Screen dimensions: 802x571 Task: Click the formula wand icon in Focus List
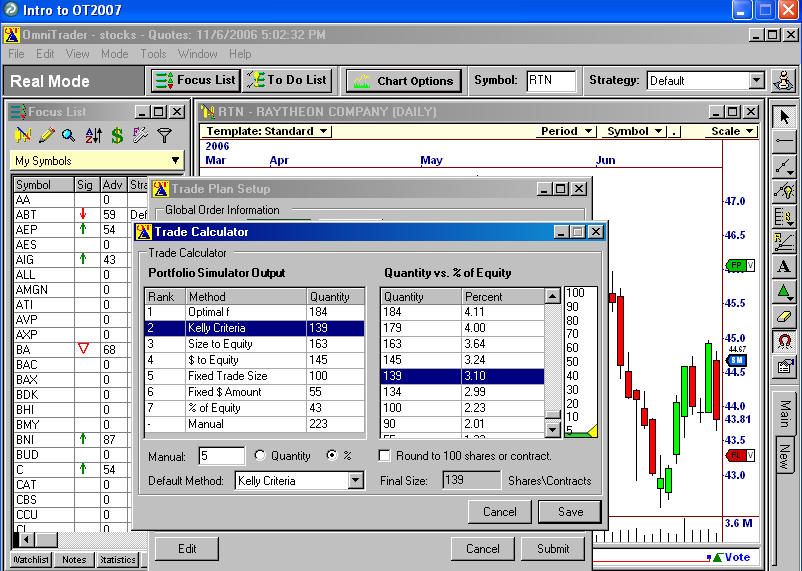click(140, 135)
